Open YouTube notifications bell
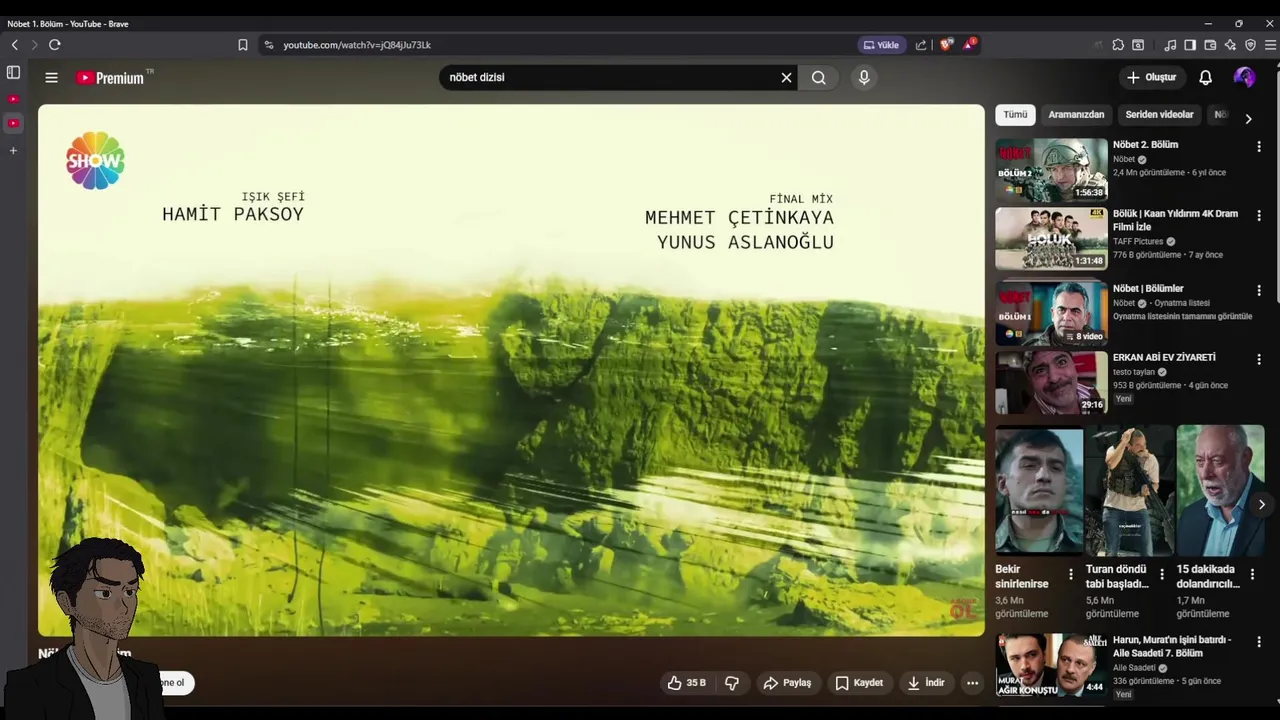 pos(1206,77)
